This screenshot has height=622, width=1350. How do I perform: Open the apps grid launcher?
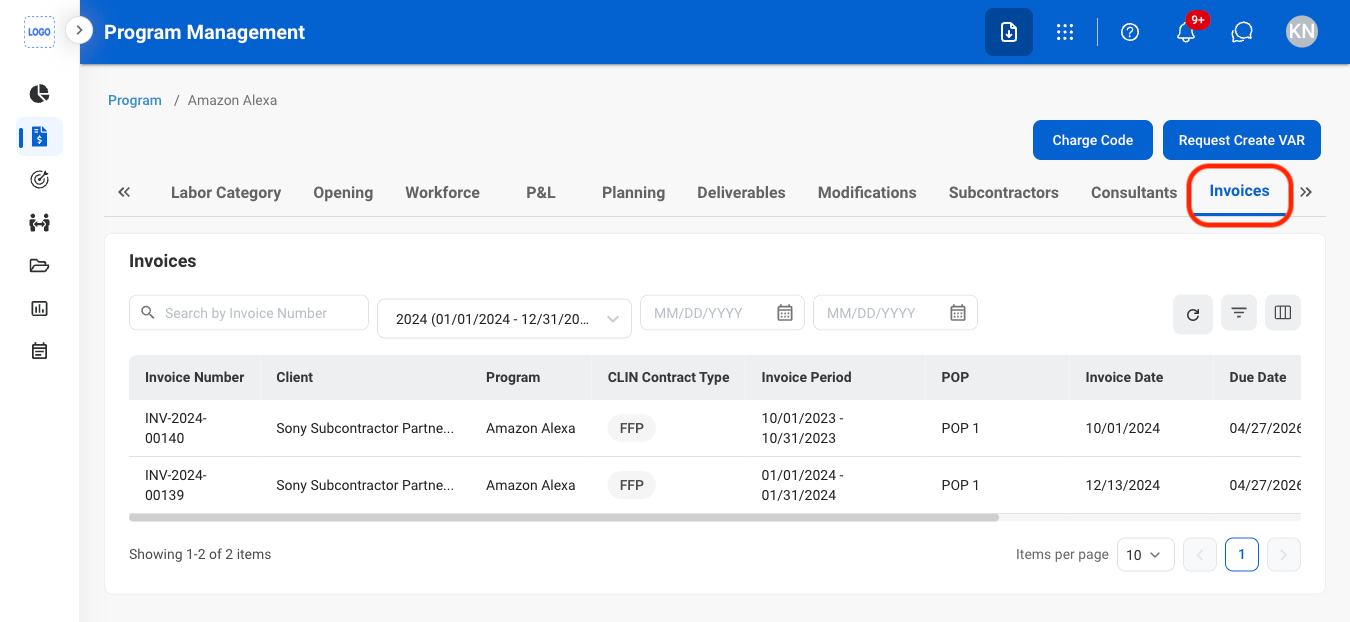point(1065,32)
